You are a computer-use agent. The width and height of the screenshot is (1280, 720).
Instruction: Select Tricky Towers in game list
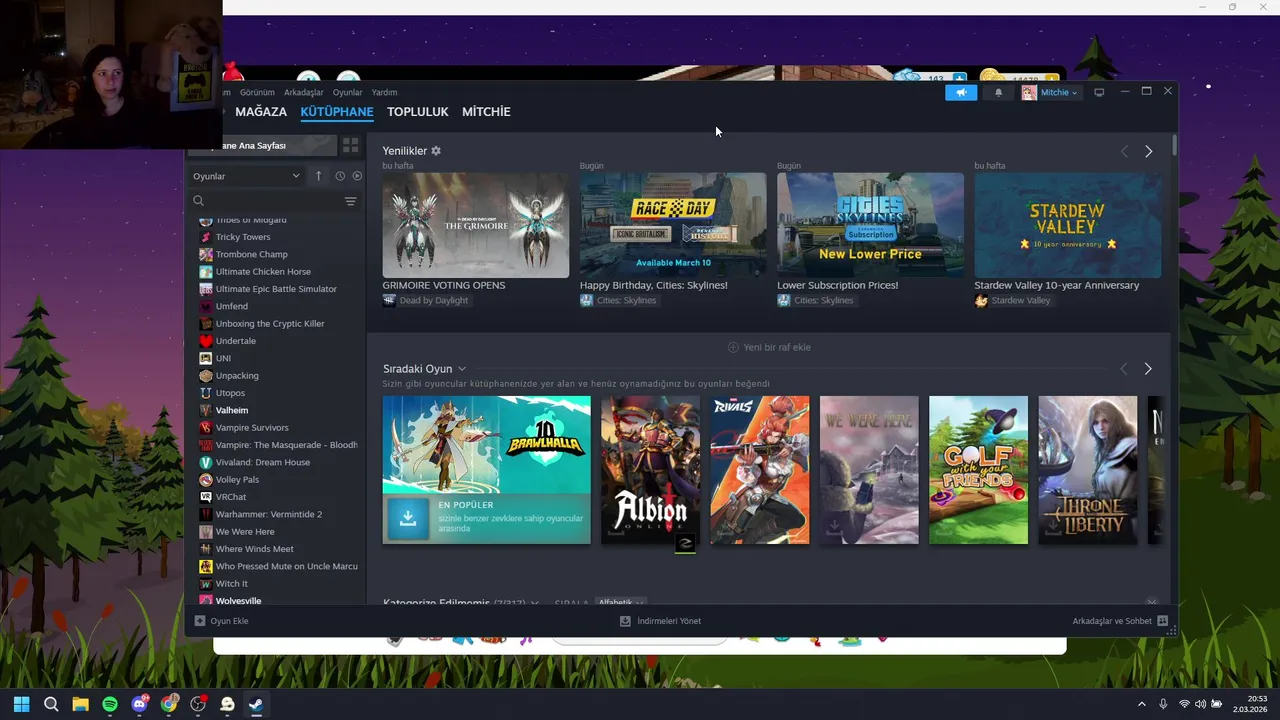pos(243,237)
